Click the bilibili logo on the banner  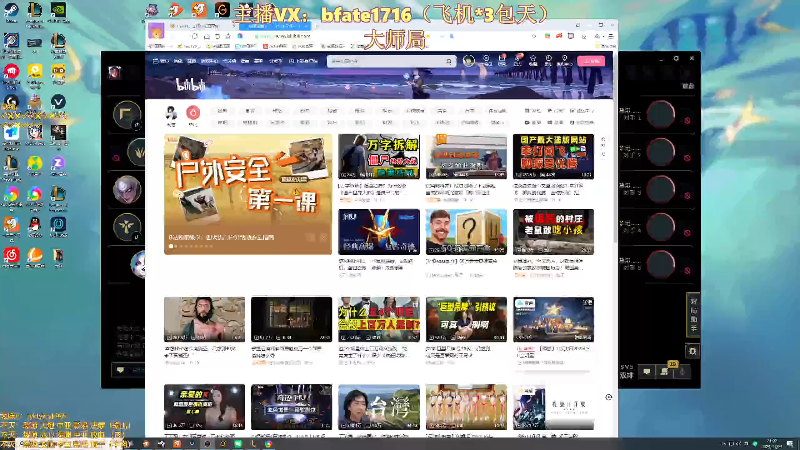coord(190,85)
